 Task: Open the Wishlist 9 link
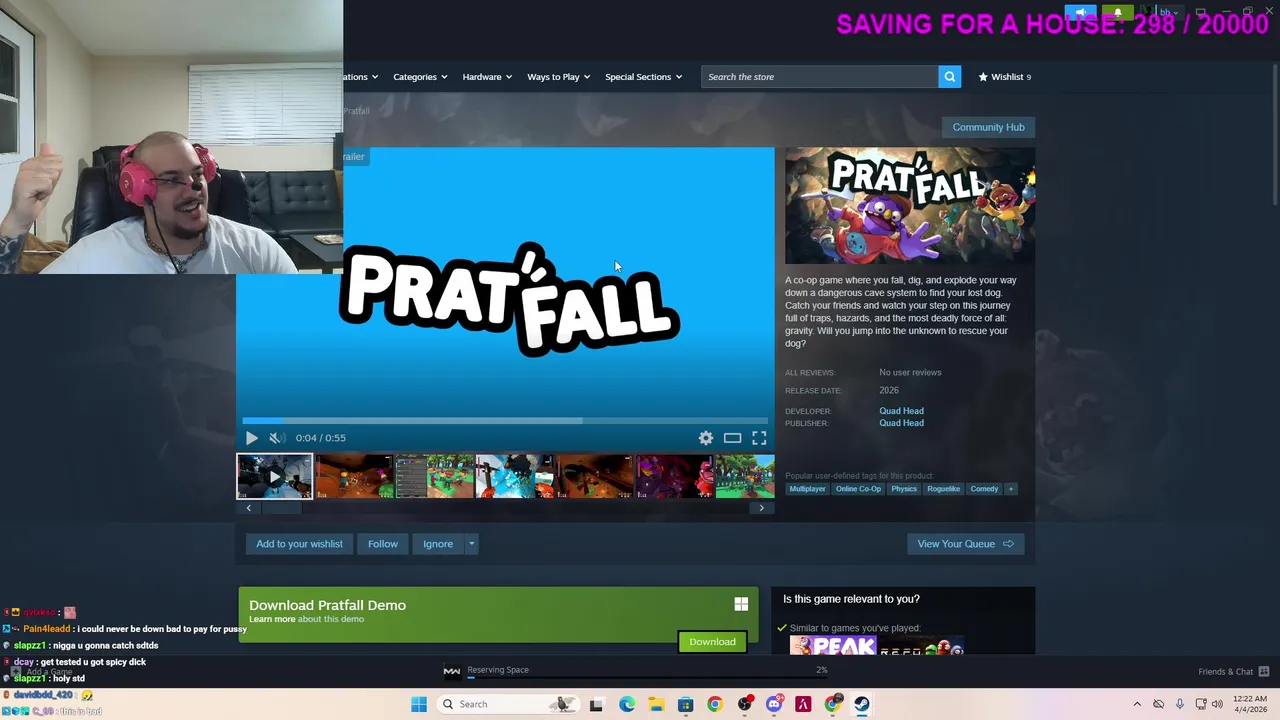[x=1004, y=77]
